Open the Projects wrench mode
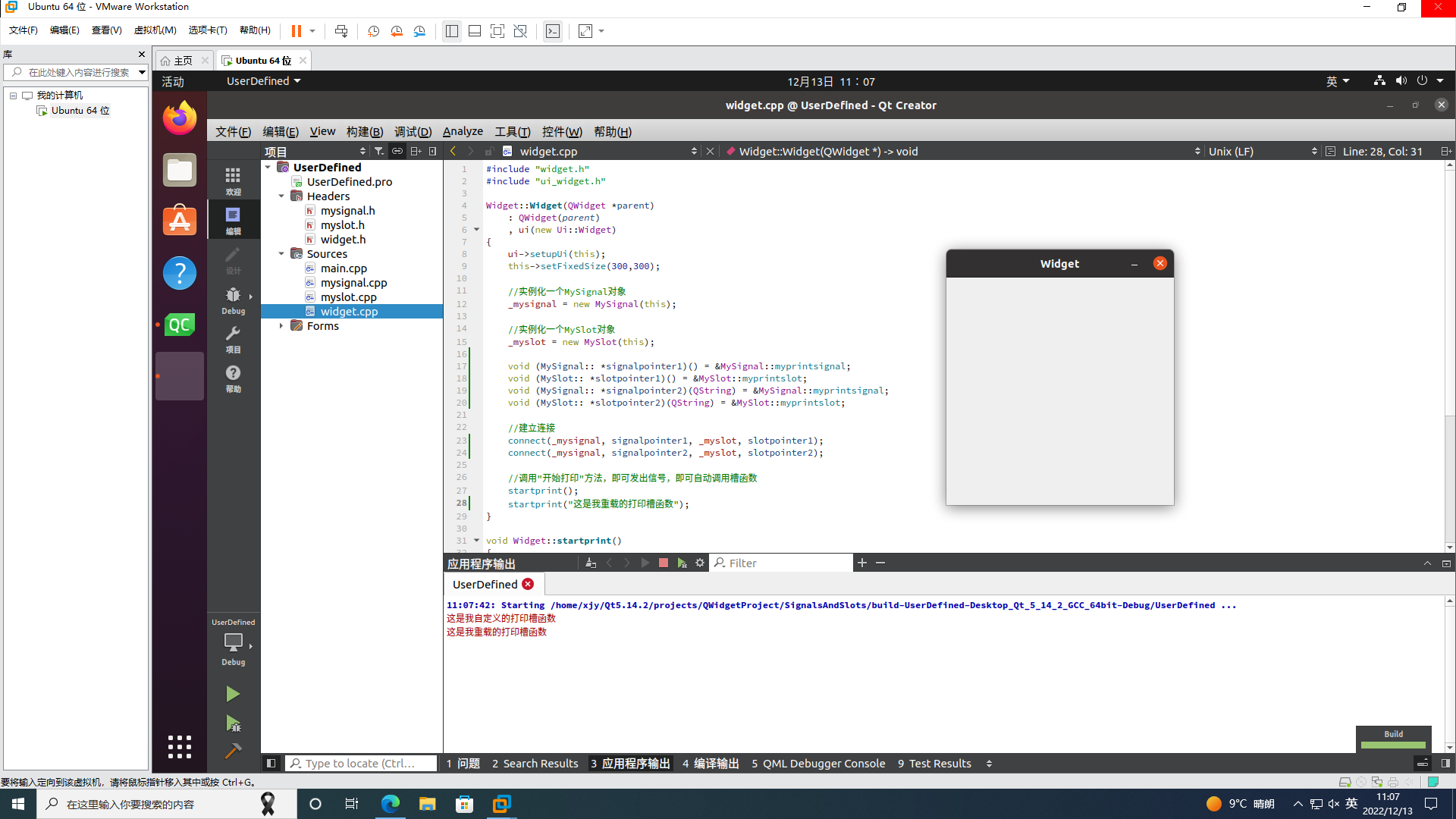 233,339
